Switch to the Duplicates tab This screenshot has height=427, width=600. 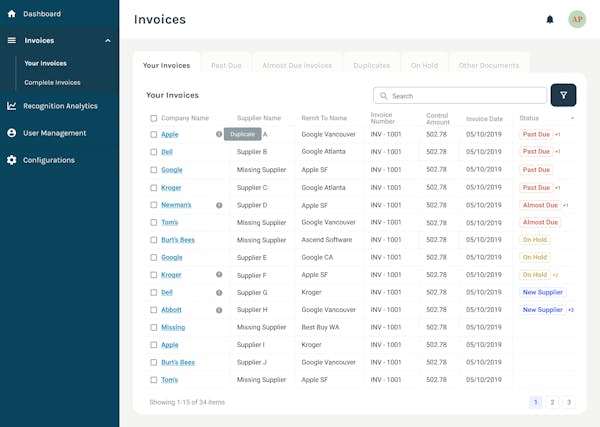pyautogui.click(x=372, y=65)
